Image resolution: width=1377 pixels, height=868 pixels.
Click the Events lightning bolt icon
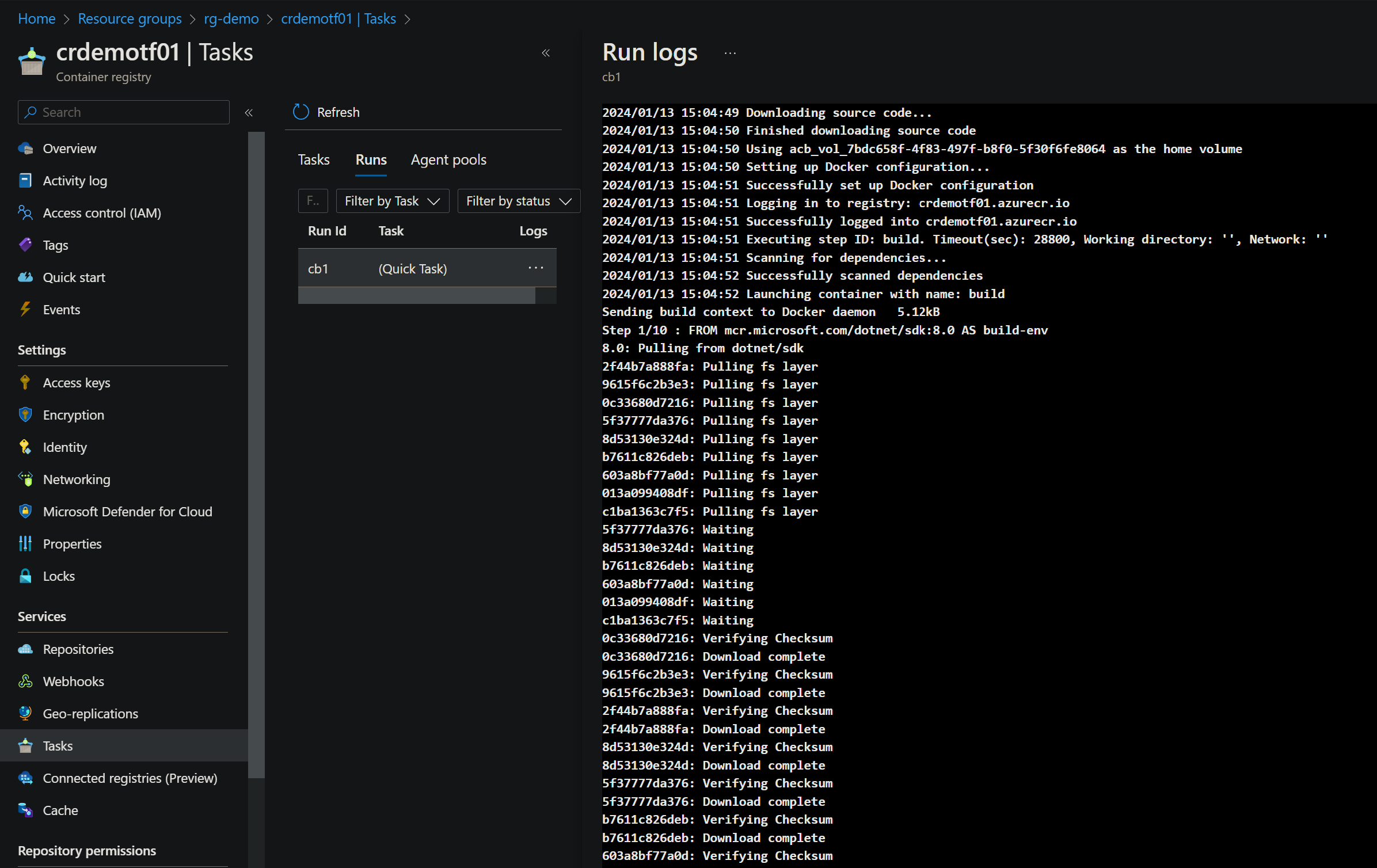coord(25,309)
